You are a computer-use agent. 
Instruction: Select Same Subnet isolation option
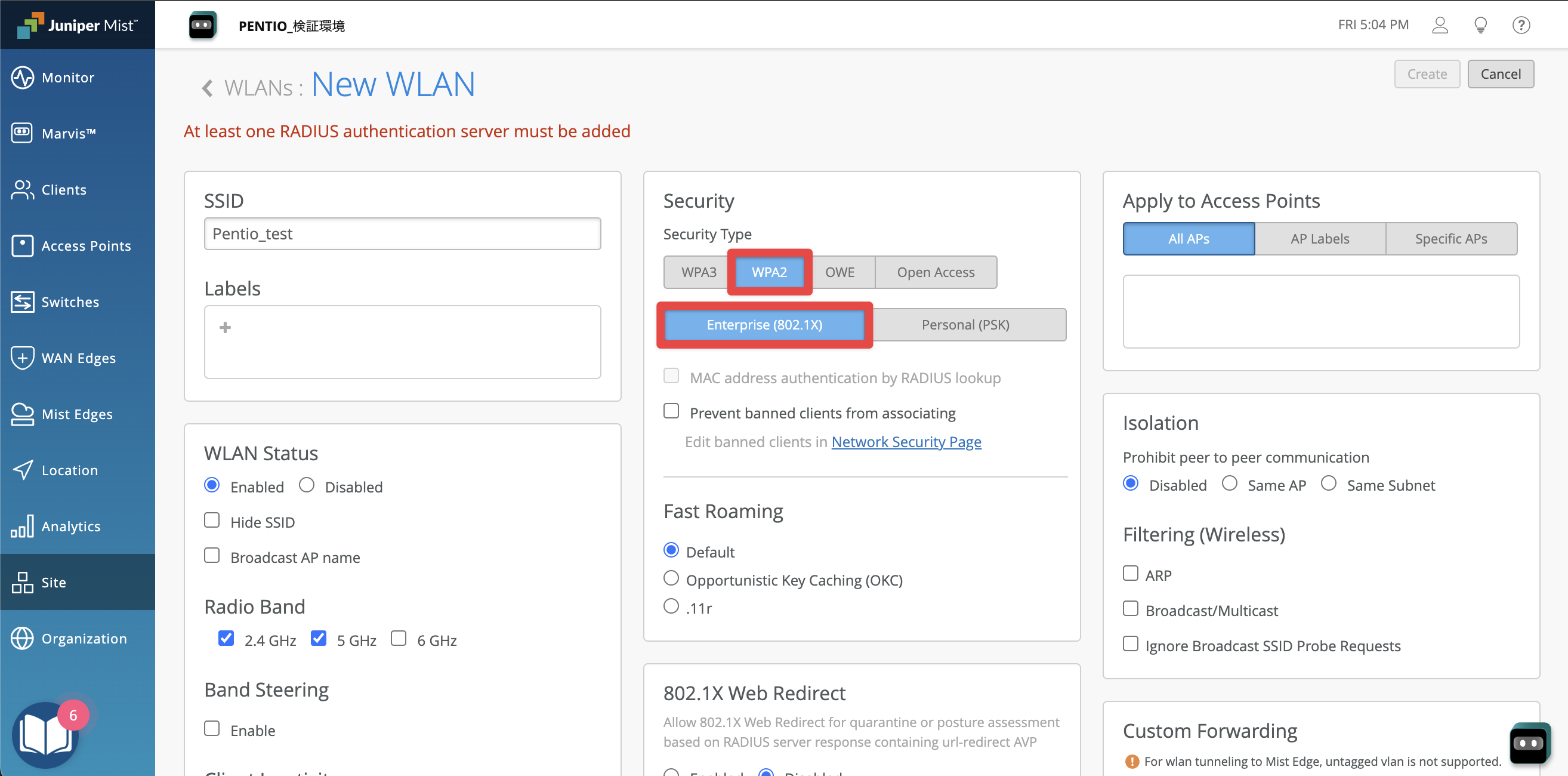pyautogui.click(x=1328, y=484)
